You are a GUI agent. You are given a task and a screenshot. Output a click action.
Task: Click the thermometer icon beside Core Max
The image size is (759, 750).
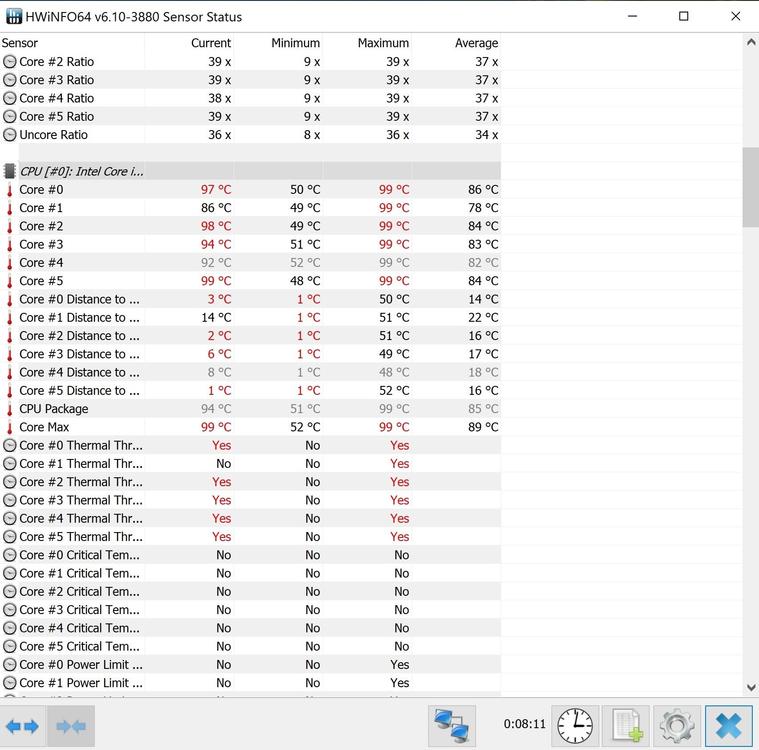coord(10,427)
